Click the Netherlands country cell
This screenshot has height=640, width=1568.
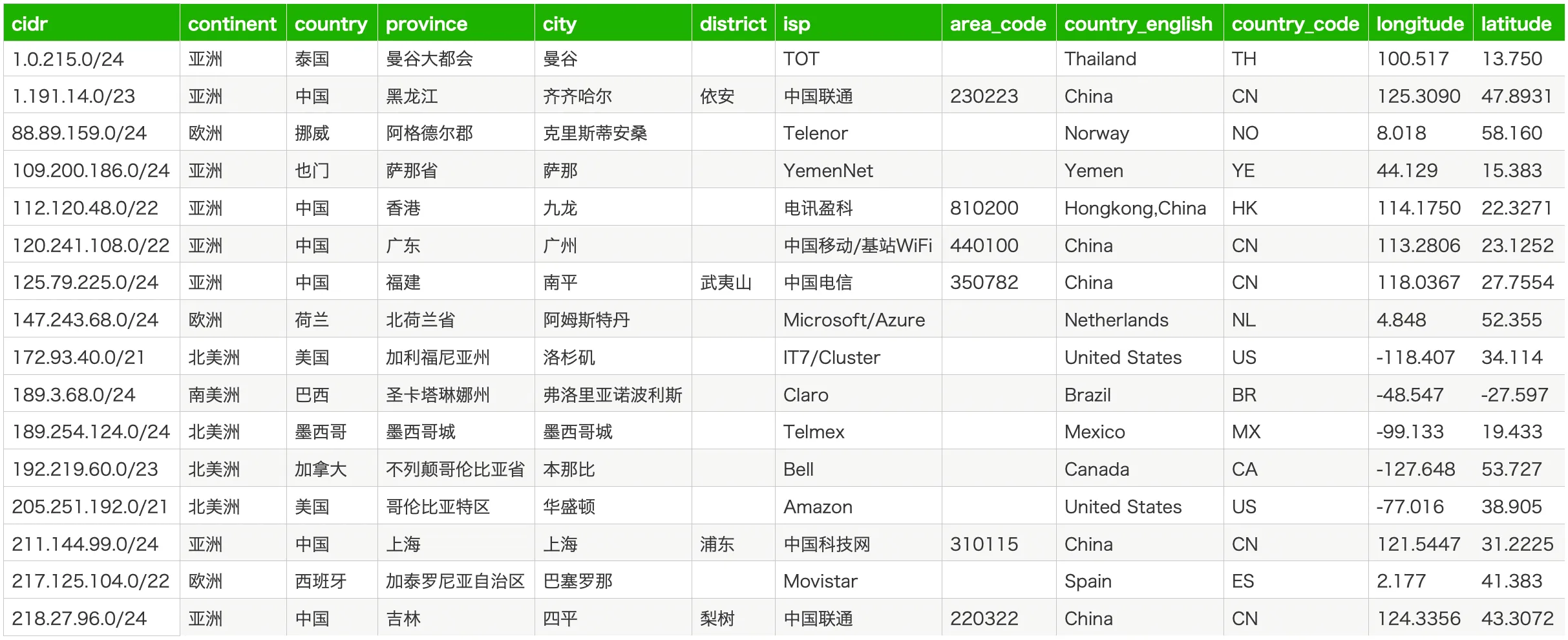1140,319
